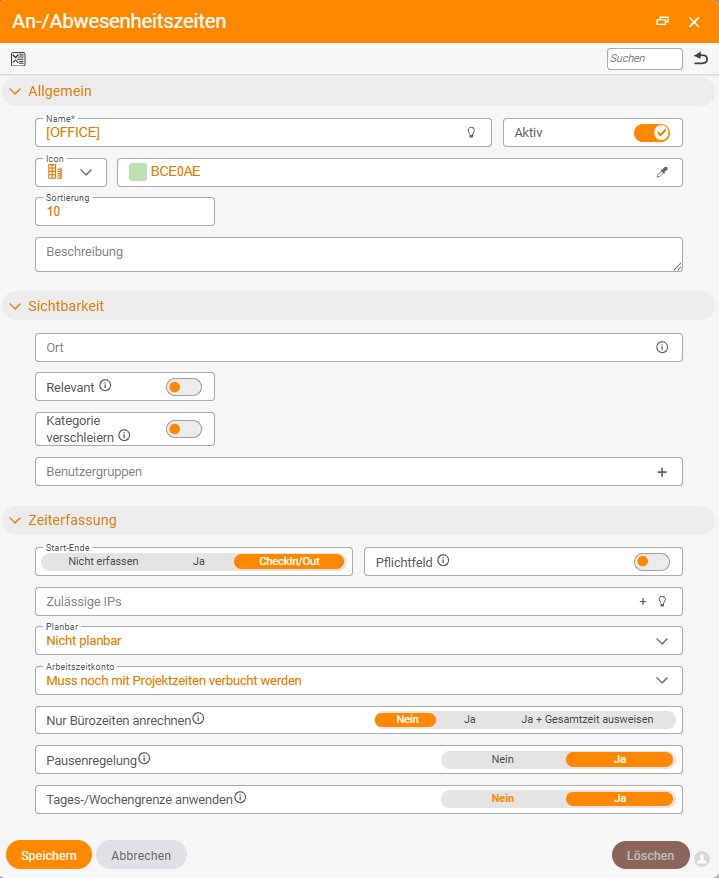719x878 pixels.
Task: Click the Name field containing [OFFICE]
Action: [263, 133]
